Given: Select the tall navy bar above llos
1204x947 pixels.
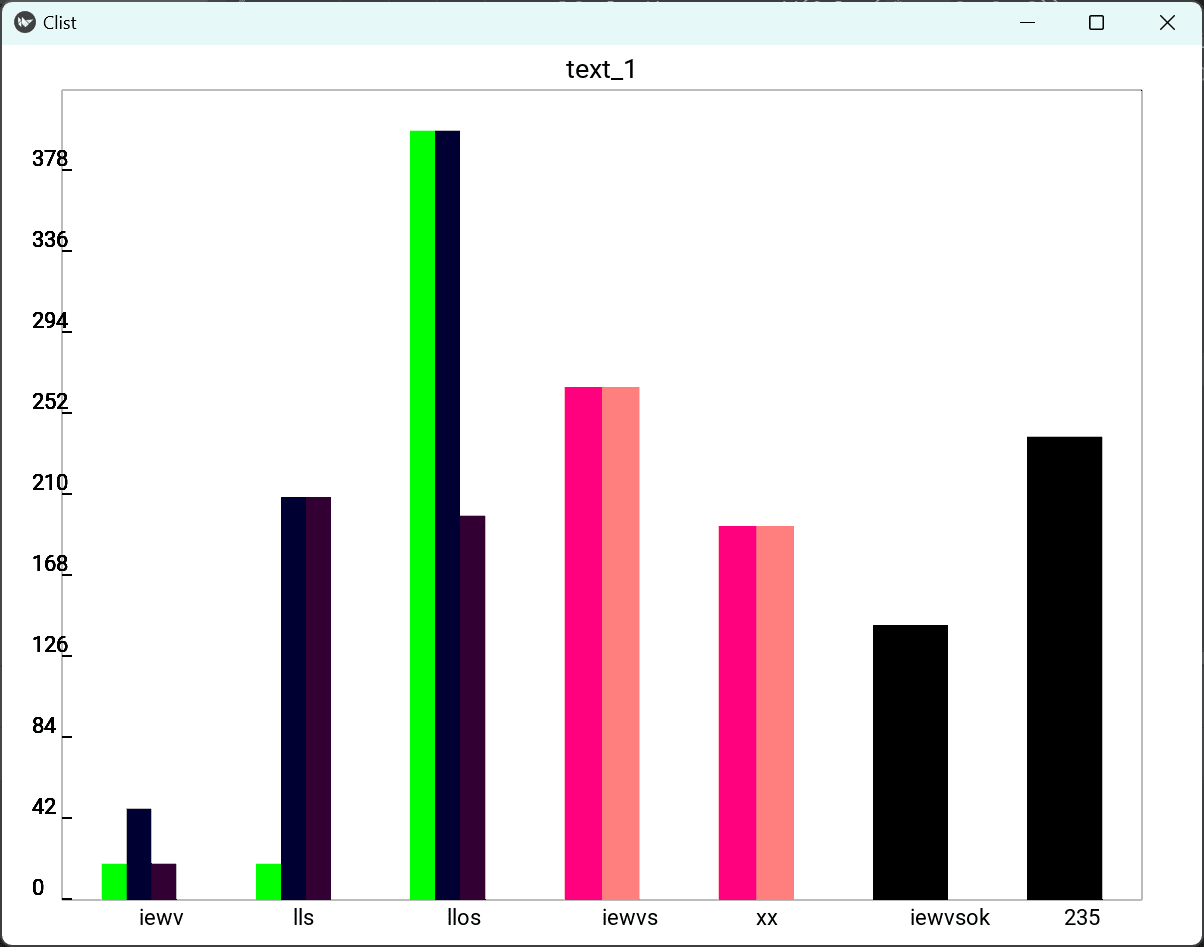Looking at the screenshot, I should point(448,515).
